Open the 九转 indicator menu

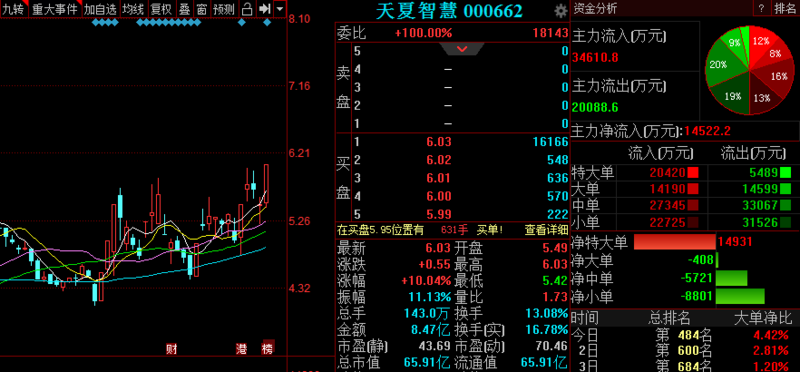[13, 9]
